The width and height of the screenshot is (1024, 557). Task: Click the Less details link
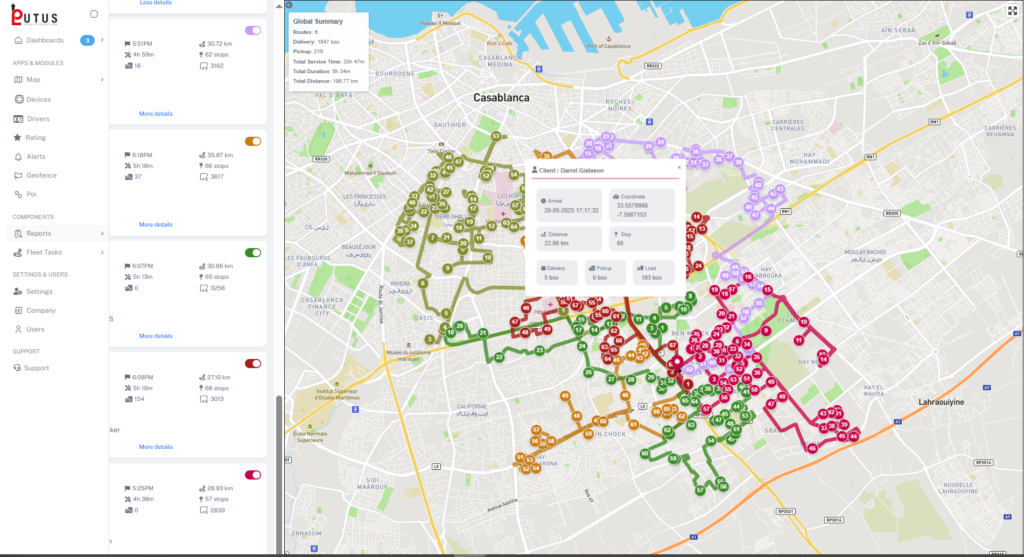[x=155, y=3]
